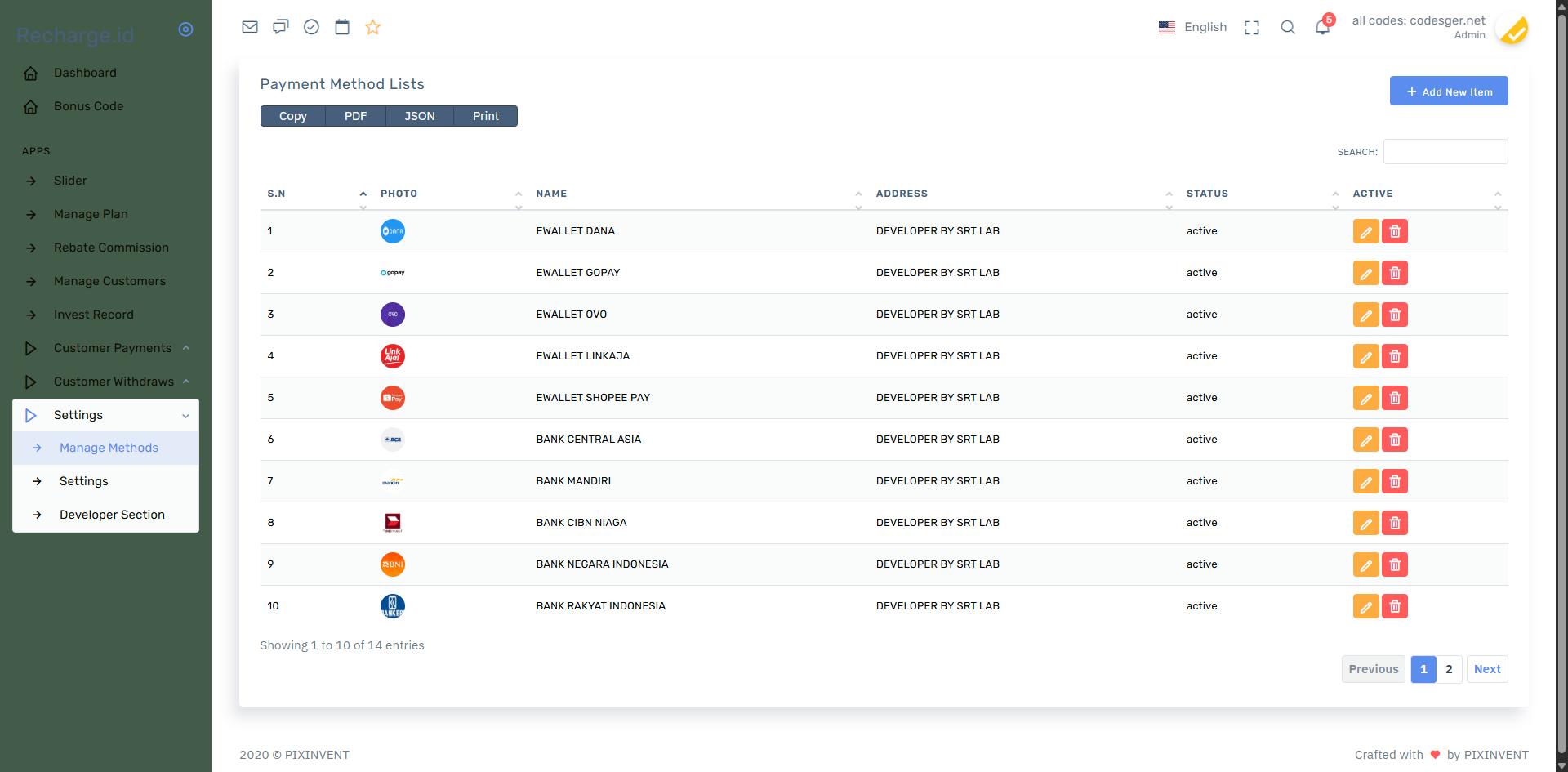Open notifications bell with badge
This screenshot has height=772, width=1568.
pyautogui.click(x=1323, y=27)
